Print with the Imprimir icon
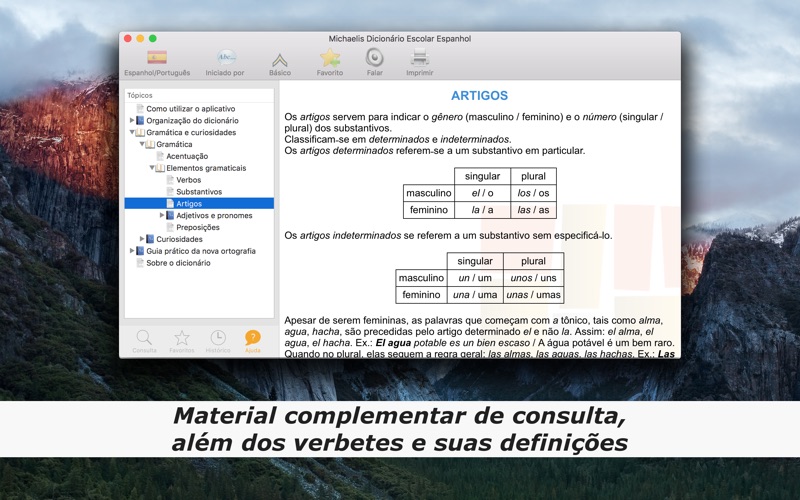Image resolution: width=800 pixels, height=500 pixels. (419, 57)
